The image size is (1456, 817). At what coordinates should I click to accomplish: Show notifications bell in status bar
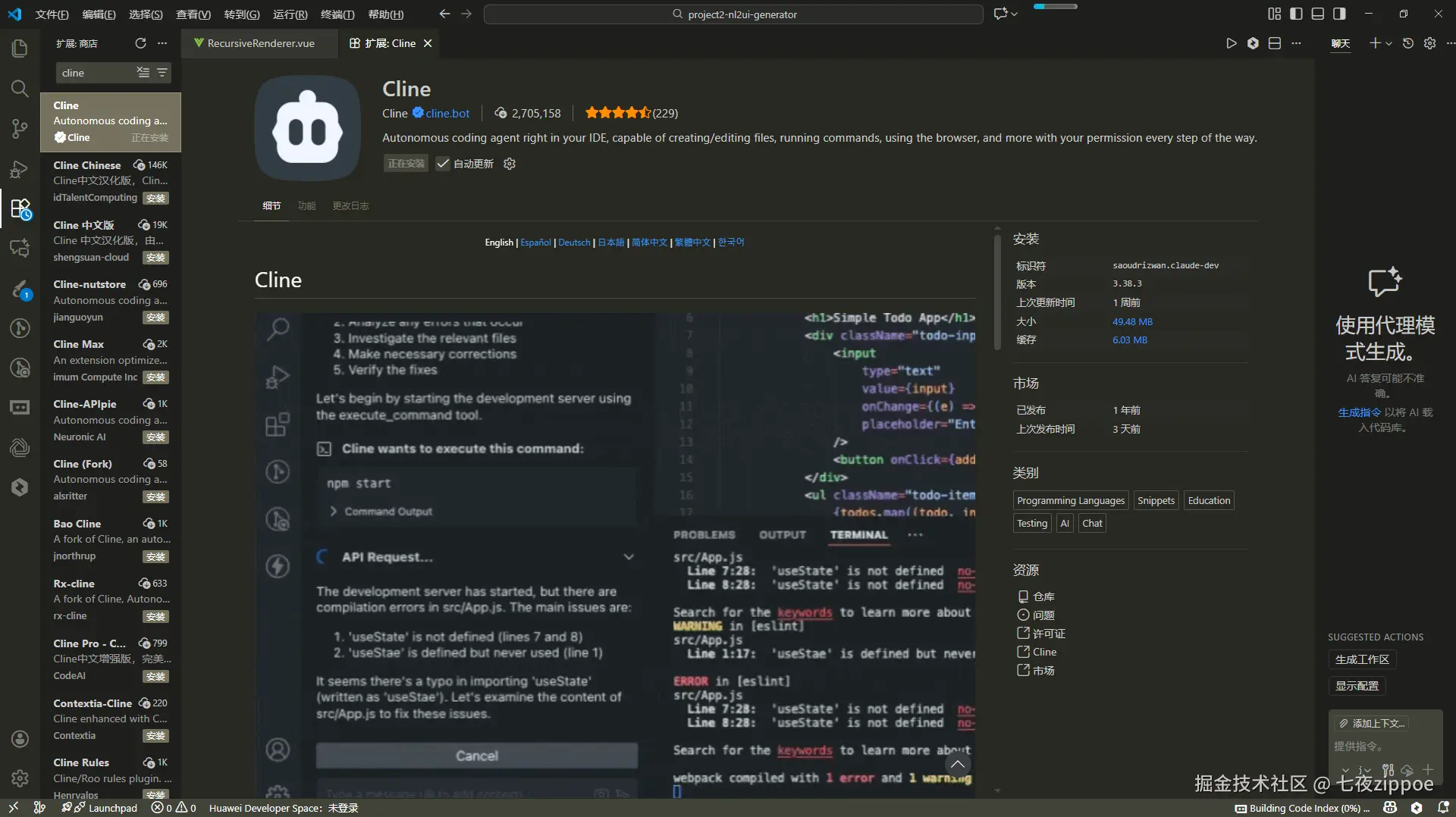[x=1443, y=808]
